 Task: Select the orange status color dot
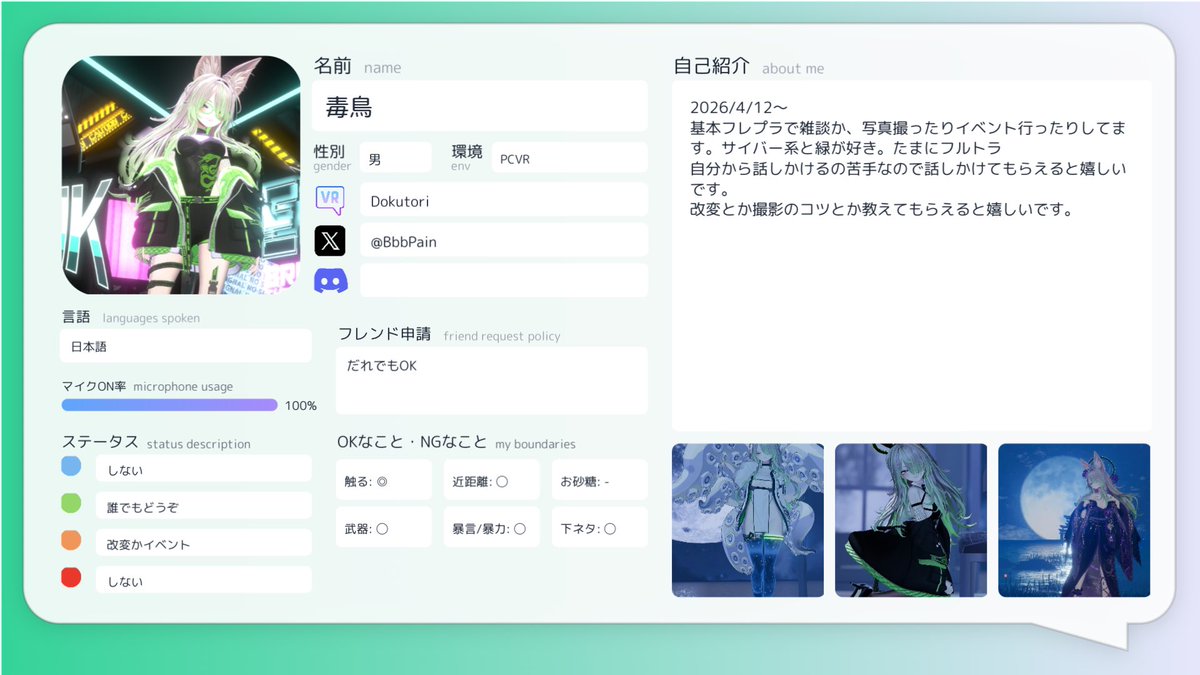(71, 540)
